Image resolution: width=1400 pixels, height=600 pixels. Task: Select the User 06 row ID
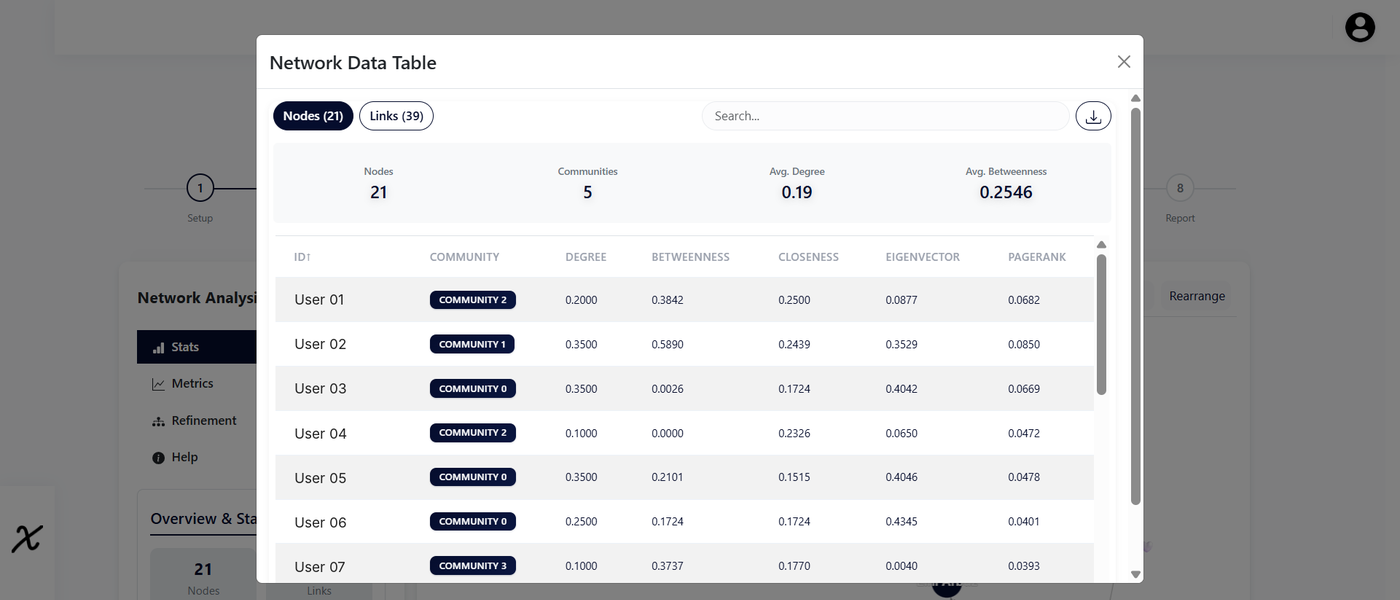(320, 522)
